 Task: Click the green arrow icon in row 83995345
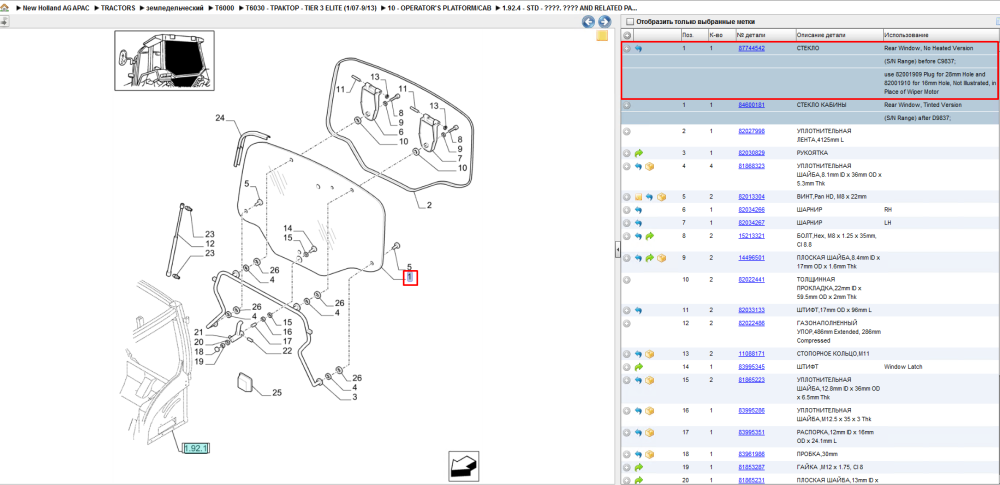(x=638, y=367)
